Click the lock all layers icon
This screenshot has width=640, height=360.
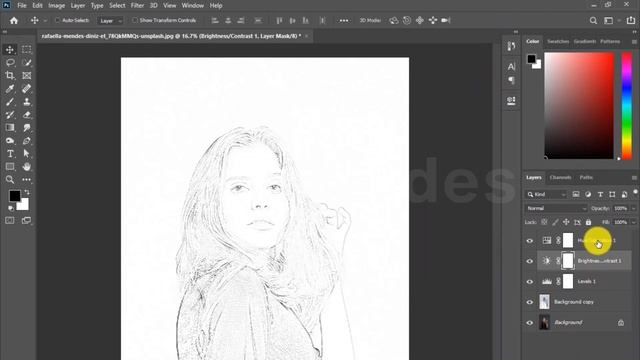[x=588, y=222]
